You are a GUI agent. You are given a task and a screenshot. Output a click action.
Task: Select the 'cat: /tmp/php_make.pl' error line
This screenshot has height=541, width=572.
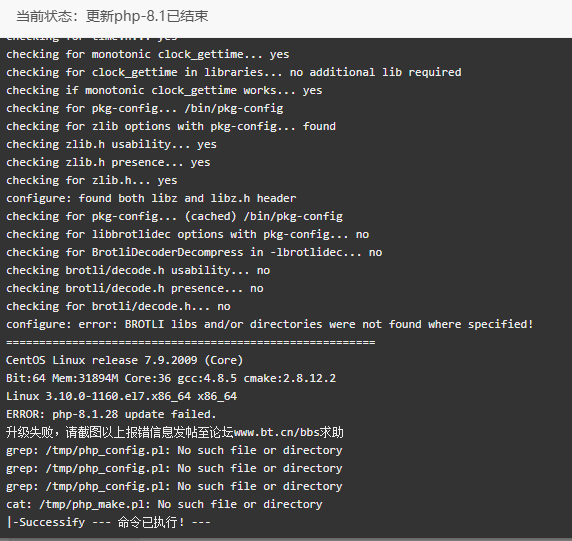(x=164, y=505)
